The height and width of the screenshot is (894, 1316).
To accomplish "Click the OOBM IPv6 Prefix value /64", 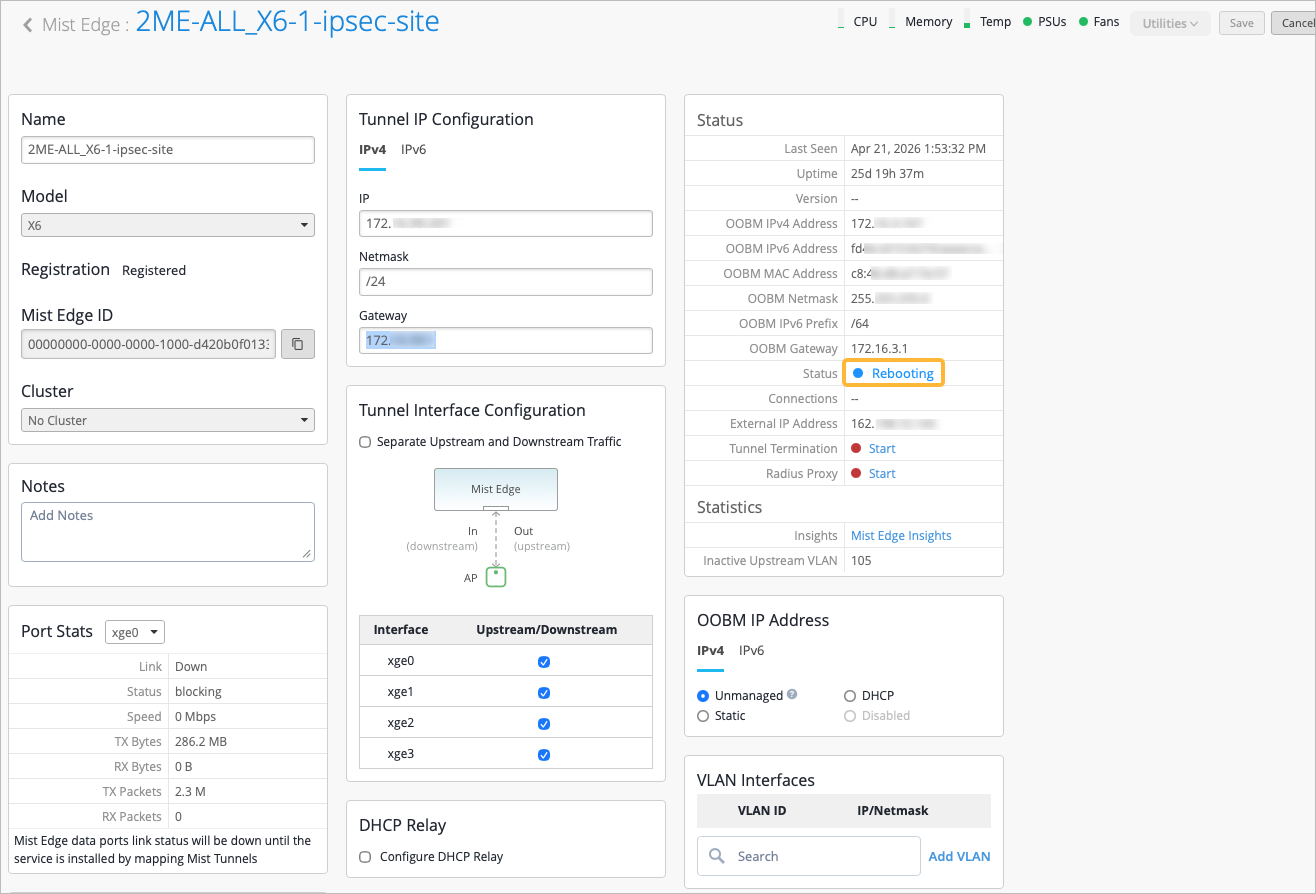I will [x=860, y=323].
